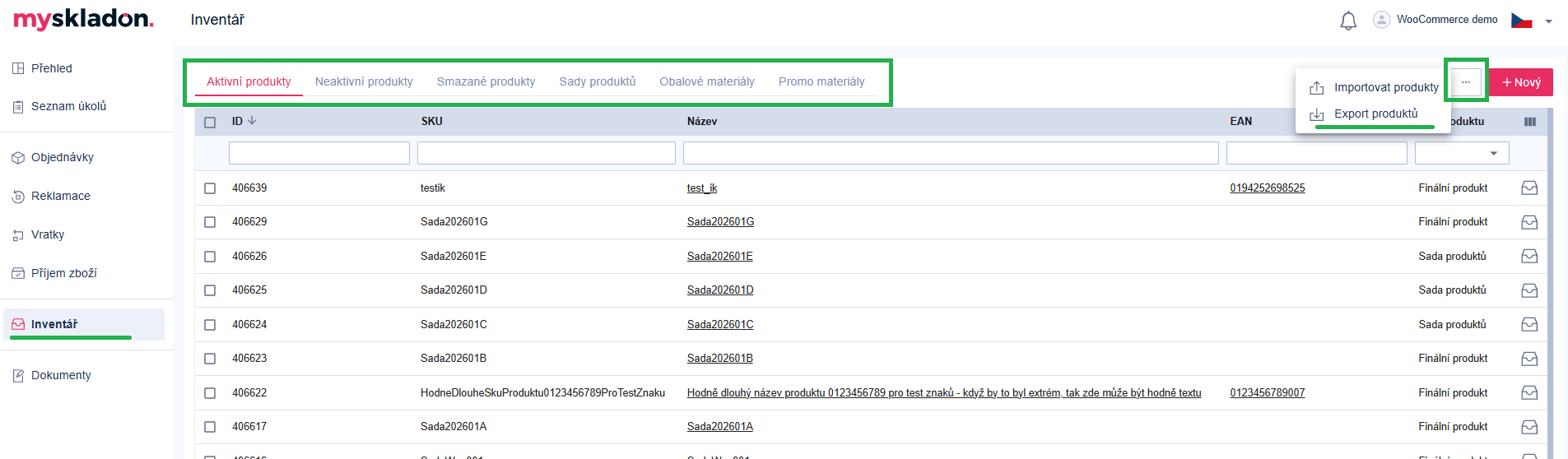The image size is (1568, 459).
Task: Click the SKU column header
Action: (x=432, y=122)
